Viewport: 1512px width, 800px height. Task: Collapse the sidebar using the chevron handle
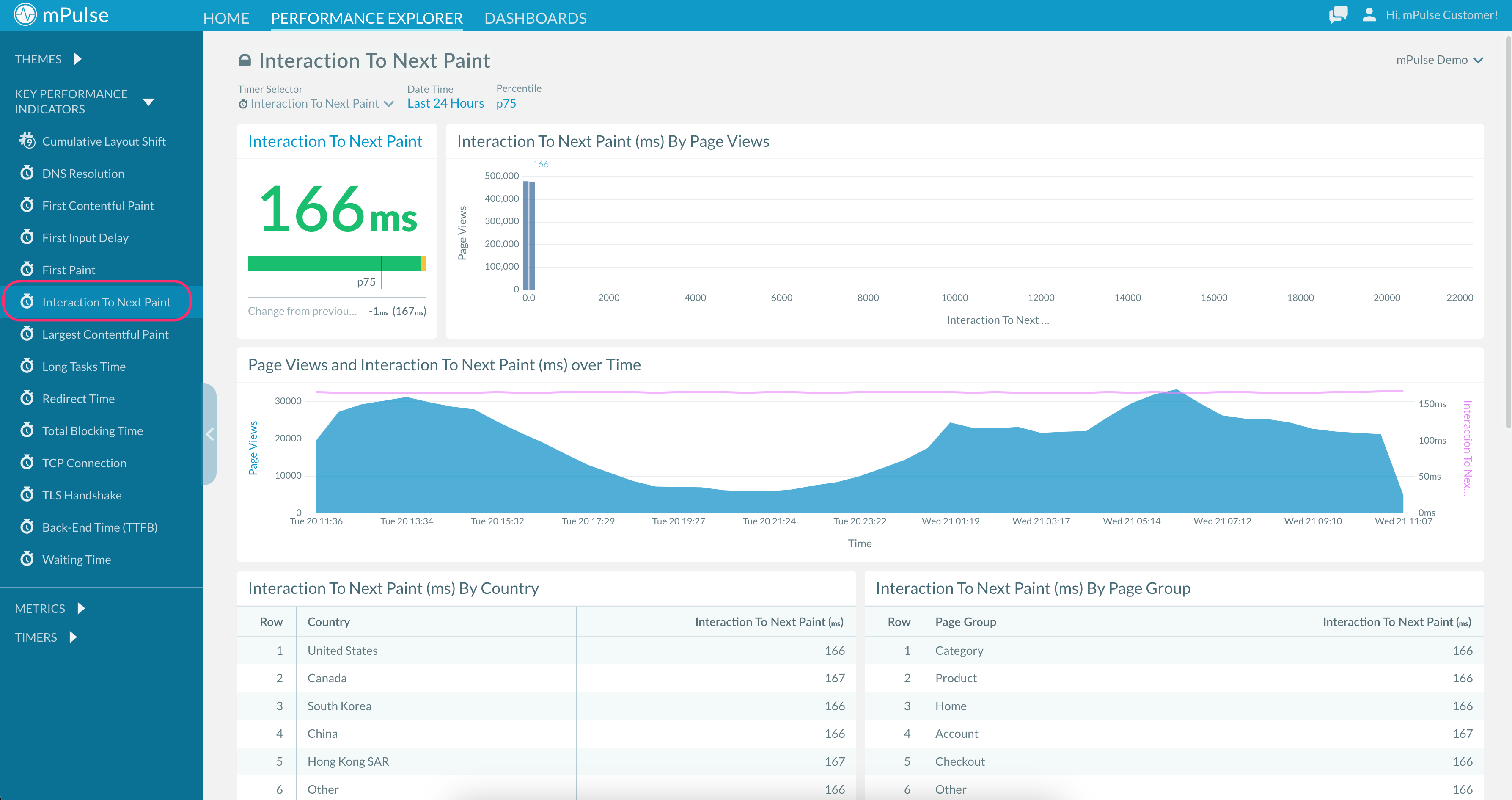(210, 435)
